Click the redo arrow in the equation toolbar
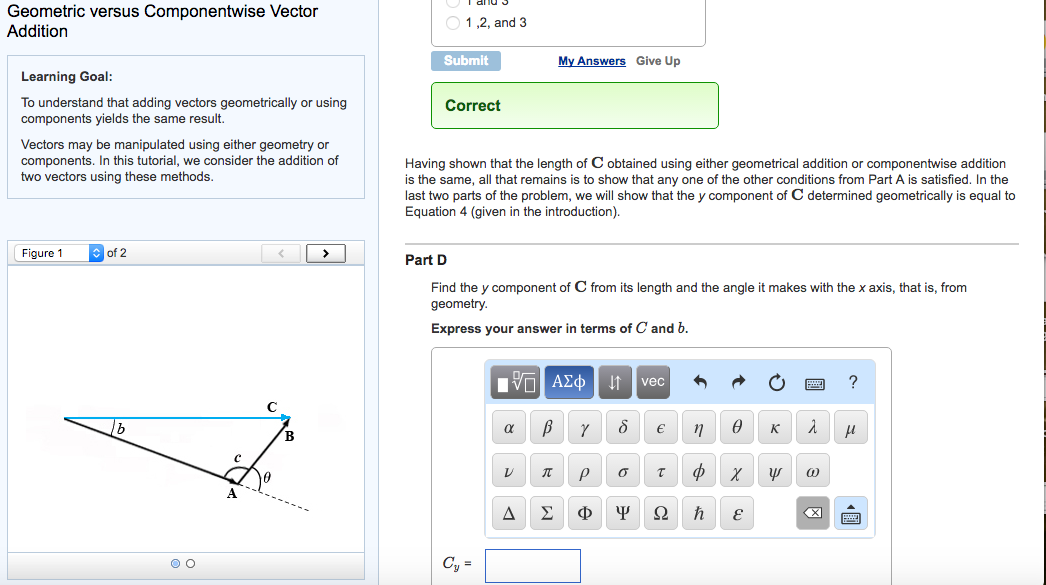Viewport: 1046px width, 585px height. [x=737, y=381]
